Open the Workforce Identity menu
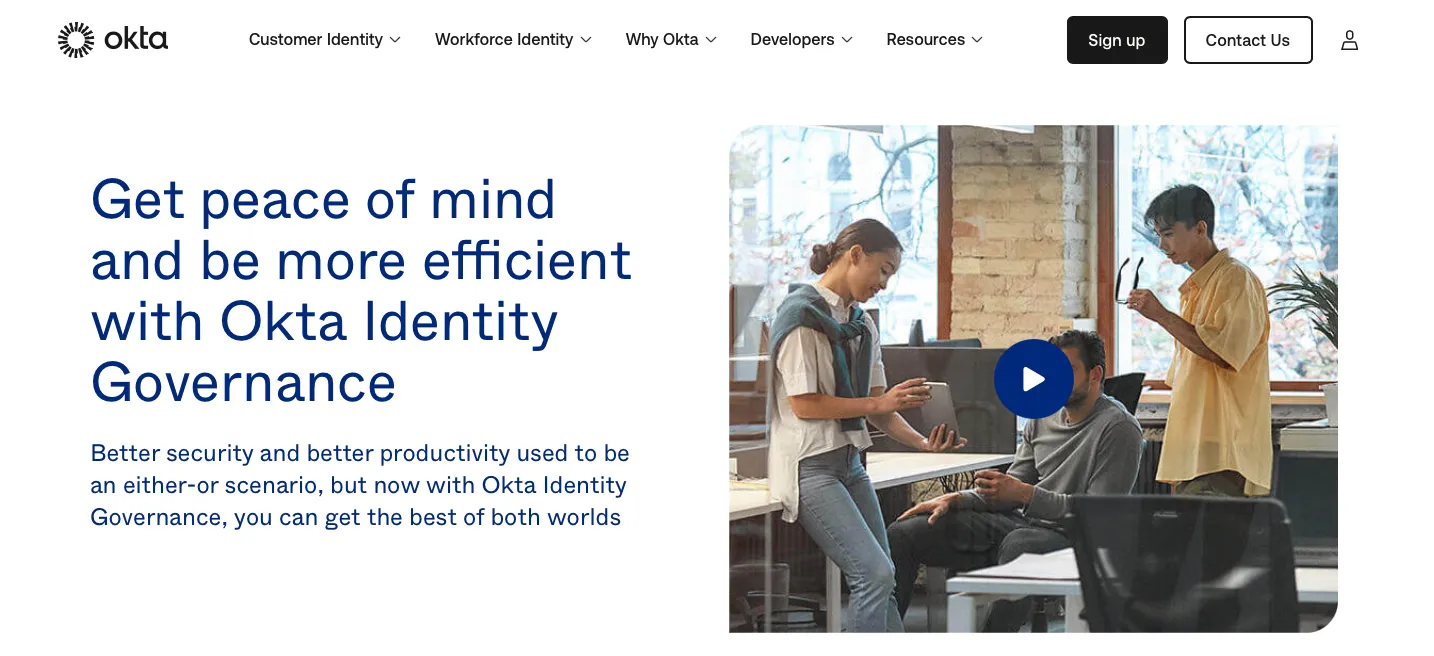The height and width of the screenshot is (656, 1434). point(513,40)
